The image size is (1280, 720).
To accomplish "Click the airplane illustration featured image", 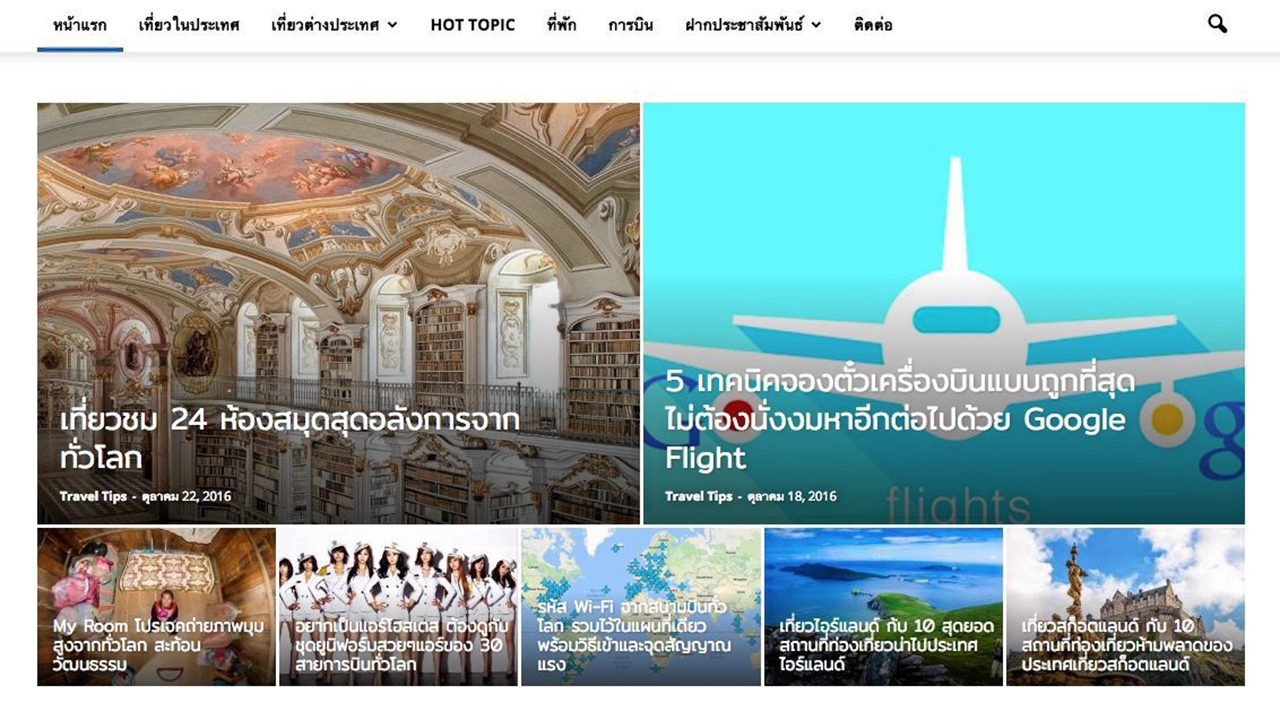I will pos(944,250).
